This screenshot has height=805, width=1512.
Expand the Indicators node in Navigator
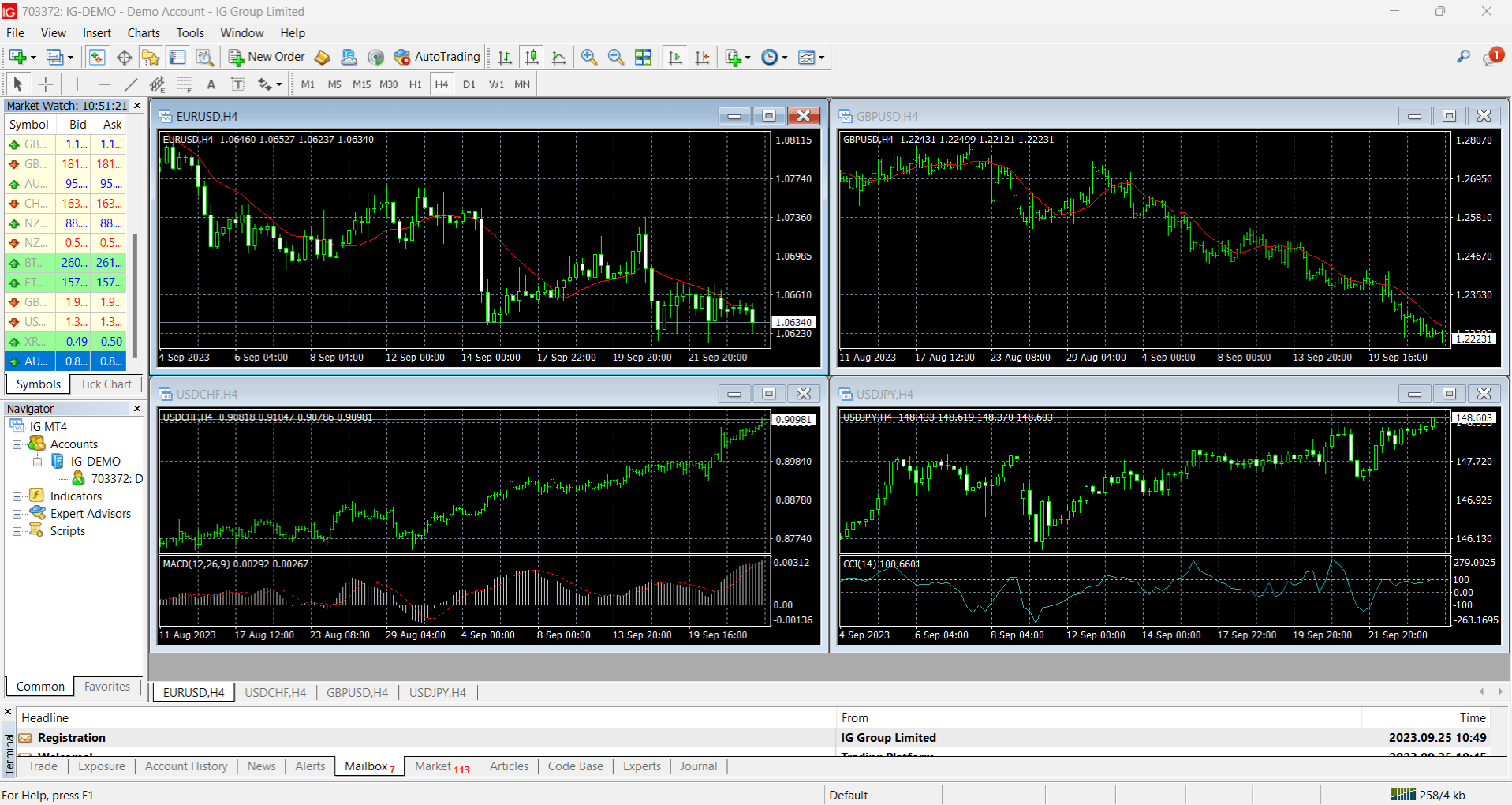point(17,496)
